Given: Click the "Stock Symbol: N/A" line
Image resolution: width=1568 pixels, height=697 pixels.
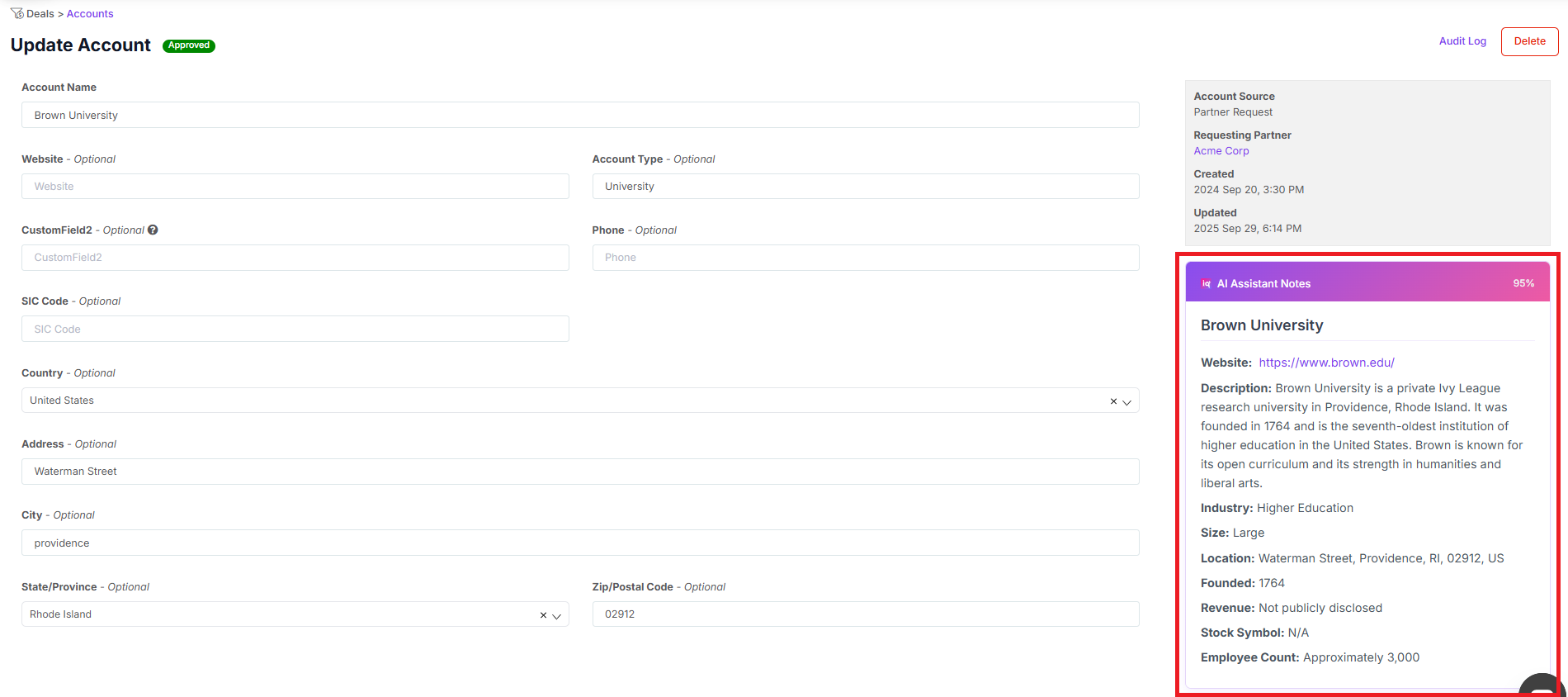Looking at the screenshot, I should click(1254, 633).
